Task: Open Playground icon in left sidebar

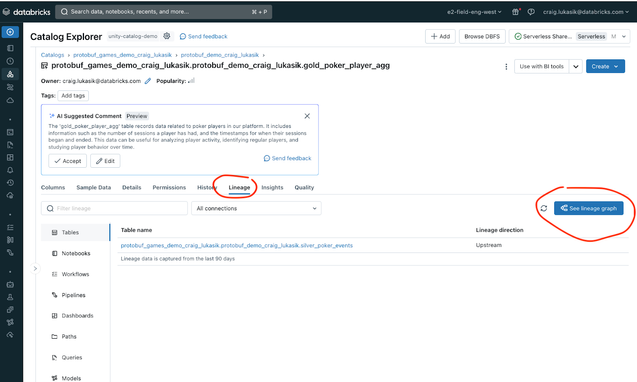Action: coord(10,284)
